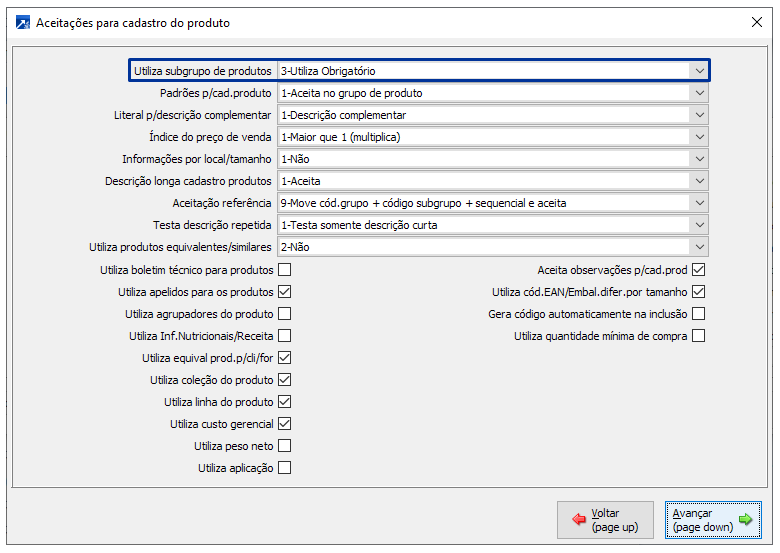Expand Utiliza produtos equivalentes/similares dropdown
Screen dimensions: 780x553
[698, 247]
